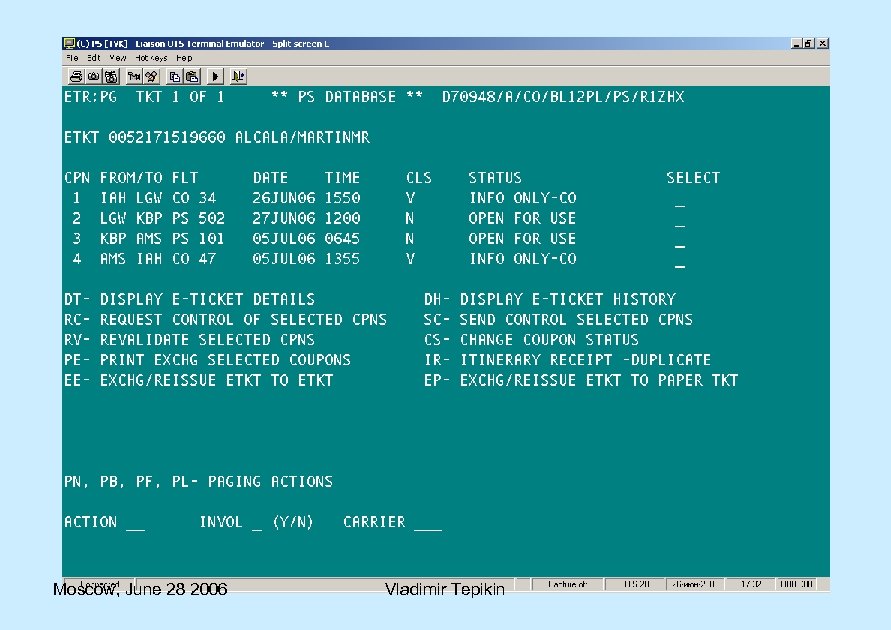Image resolution: width=891 pixels, height=630 pixels.
Task: Click the PAGING ACTIONS line
Action: pos(198,482)
